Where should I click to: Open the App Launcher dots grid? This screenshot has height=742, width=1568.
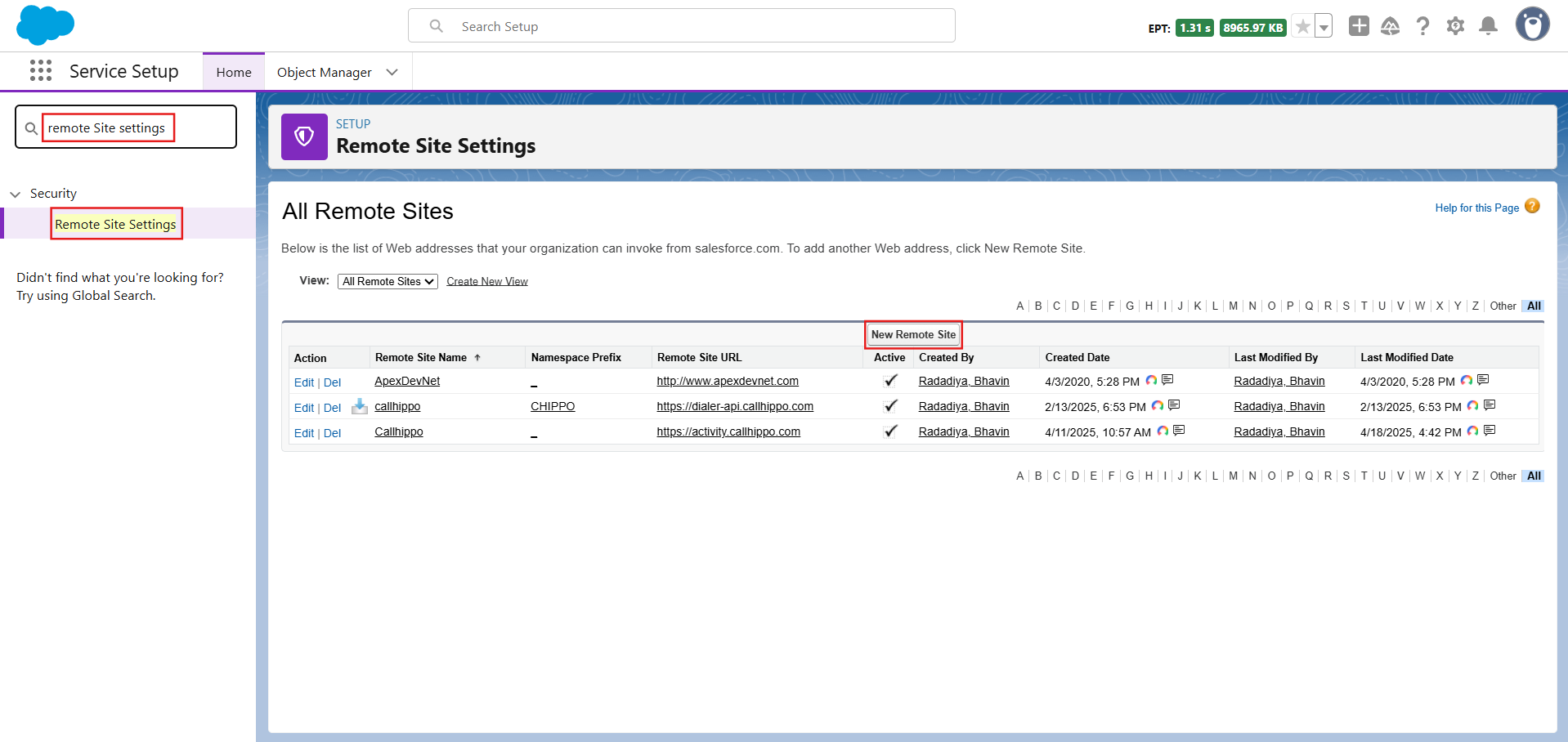pos(41,70)
